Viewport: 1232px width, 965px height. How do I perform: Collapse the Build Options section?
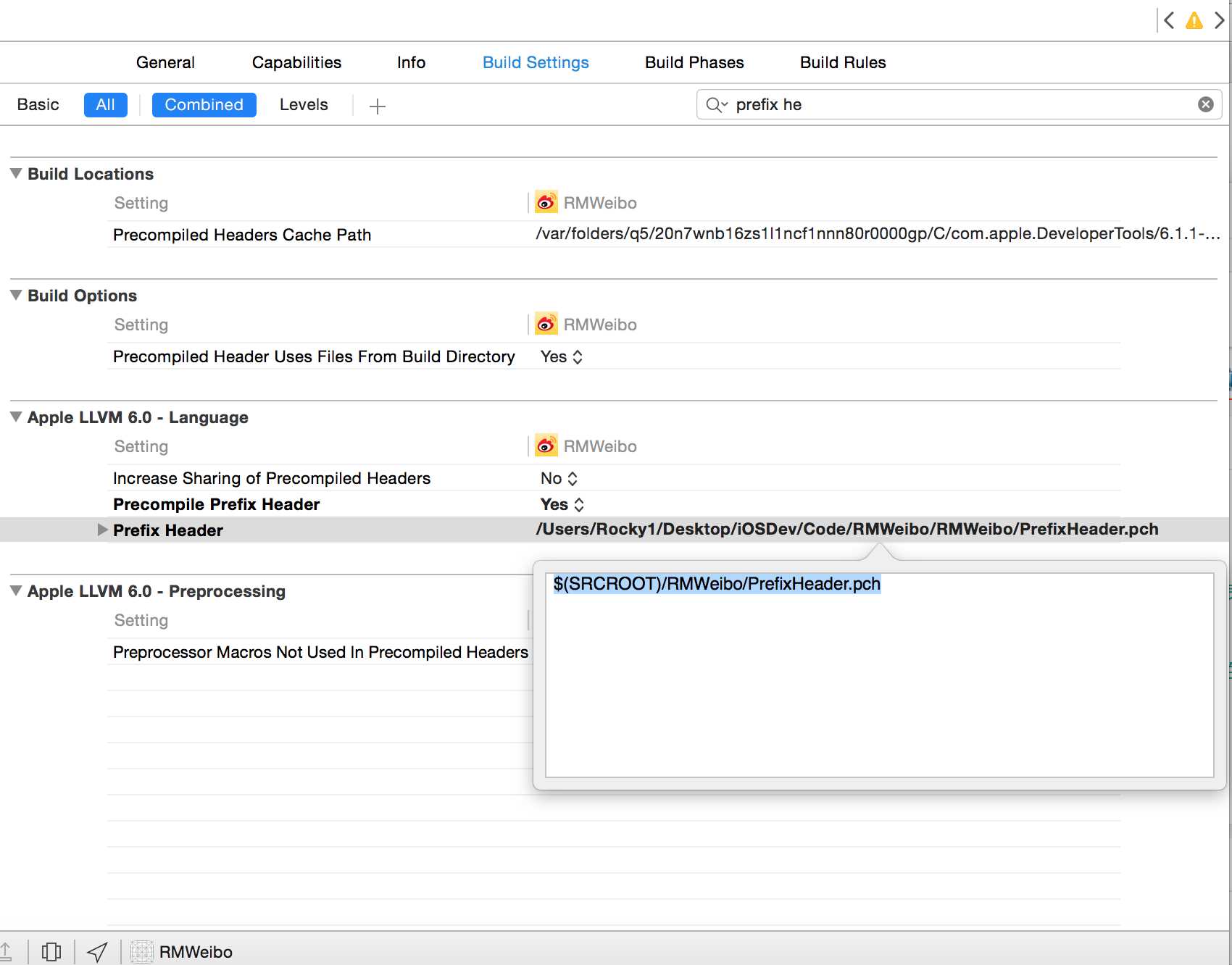point(16,296)
